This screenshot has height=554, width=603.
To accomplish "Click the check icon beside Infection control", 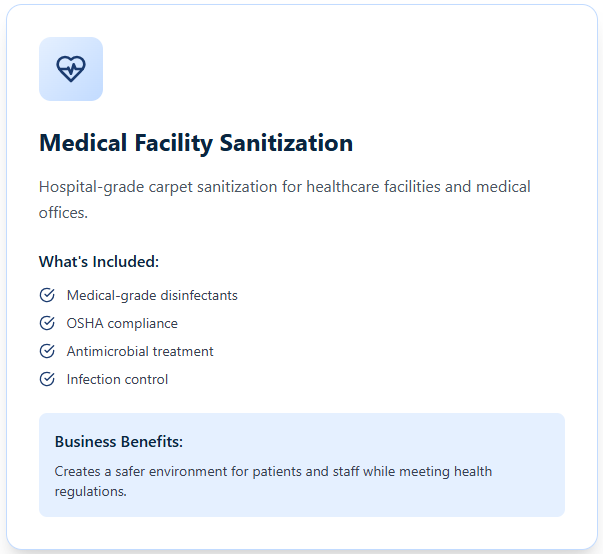I will pyautogui.click(x=47, y=379).
